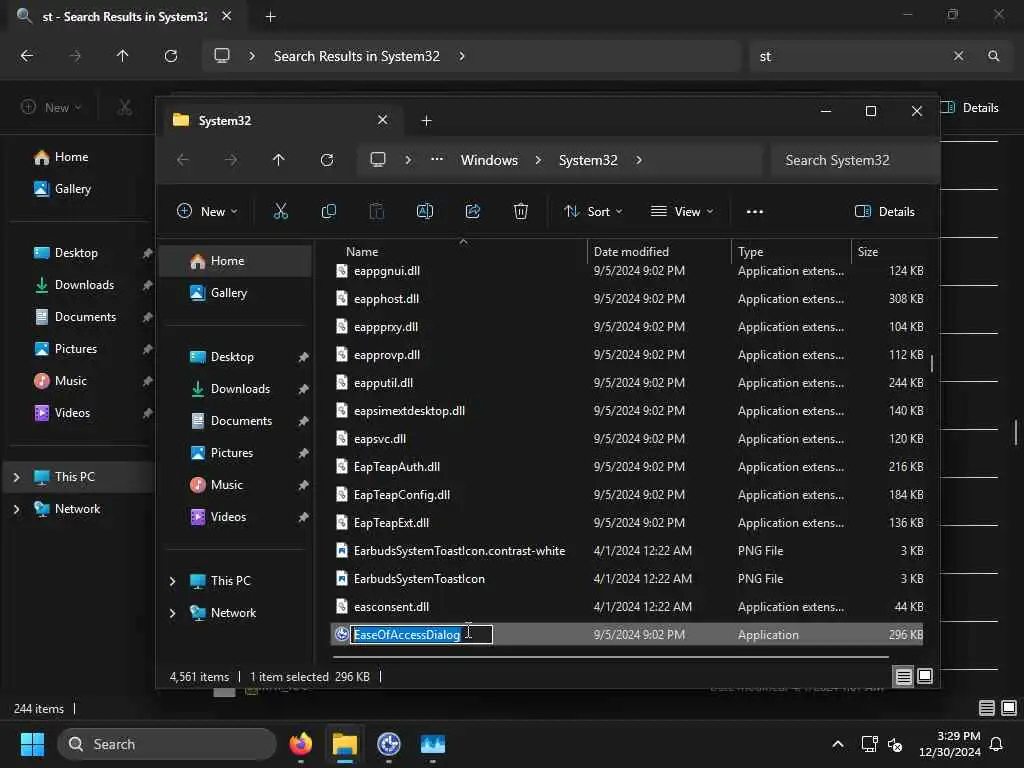Screen dimensions: 1024x768
Task: Refresh the search results window
Action: [171, 56]
